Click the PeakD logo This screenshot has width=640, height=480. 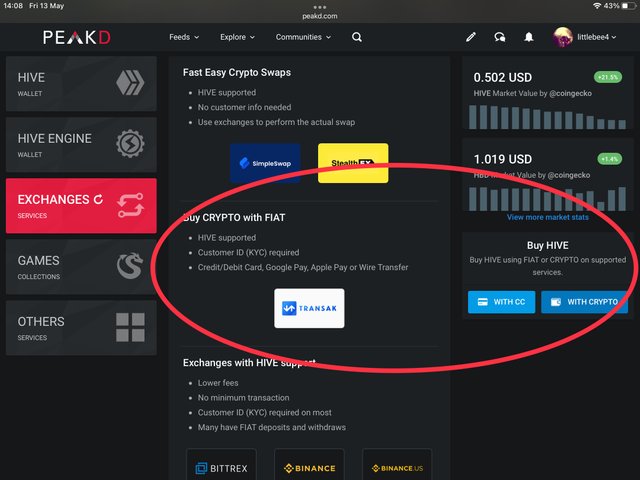tap(77, 37)
